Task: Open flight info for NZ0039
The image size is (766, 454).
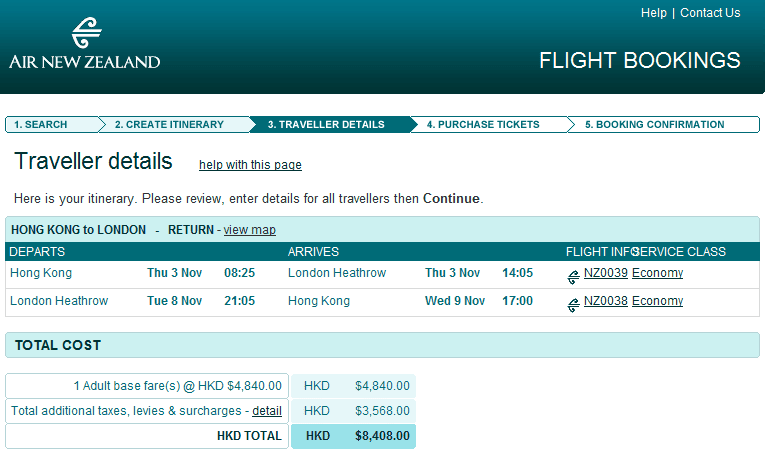Action: click(605, 273)
